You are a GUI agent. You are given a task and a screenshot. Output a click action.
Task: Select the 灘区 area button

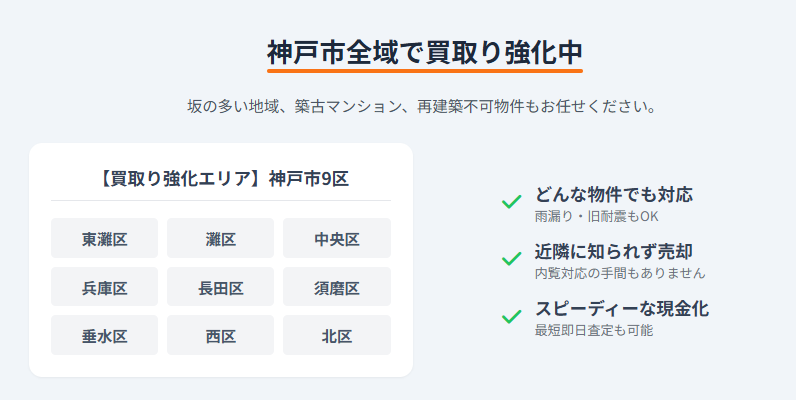(220, 239)
